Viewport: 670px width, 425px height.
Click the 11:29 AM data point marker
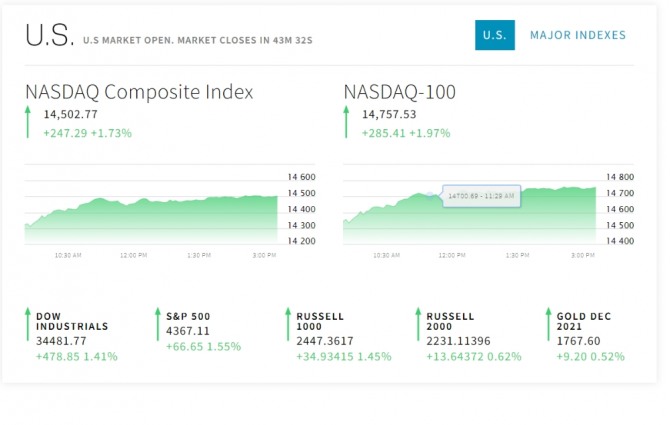(x=430, y=194)
